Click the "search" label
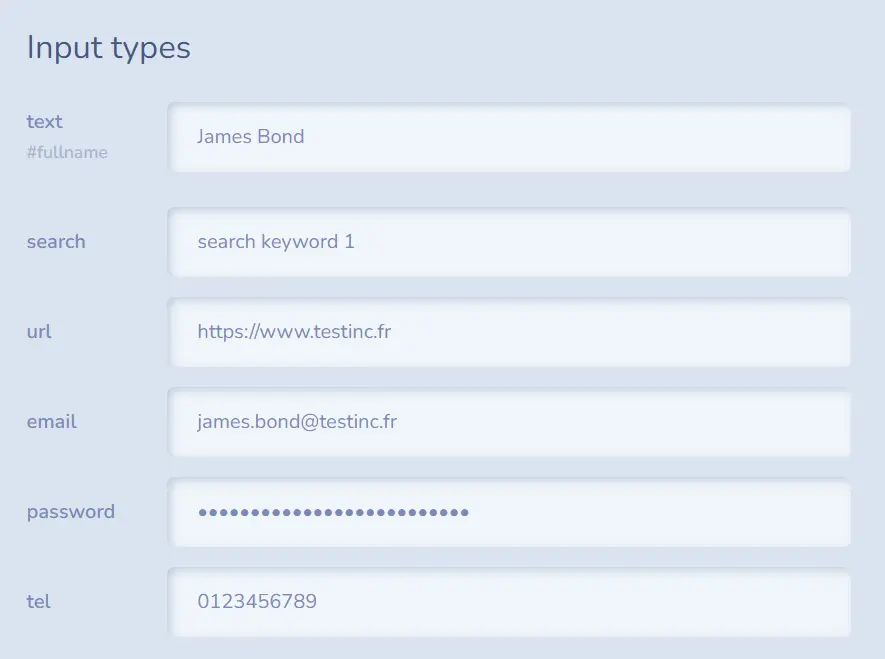 (x=56, y=241)
